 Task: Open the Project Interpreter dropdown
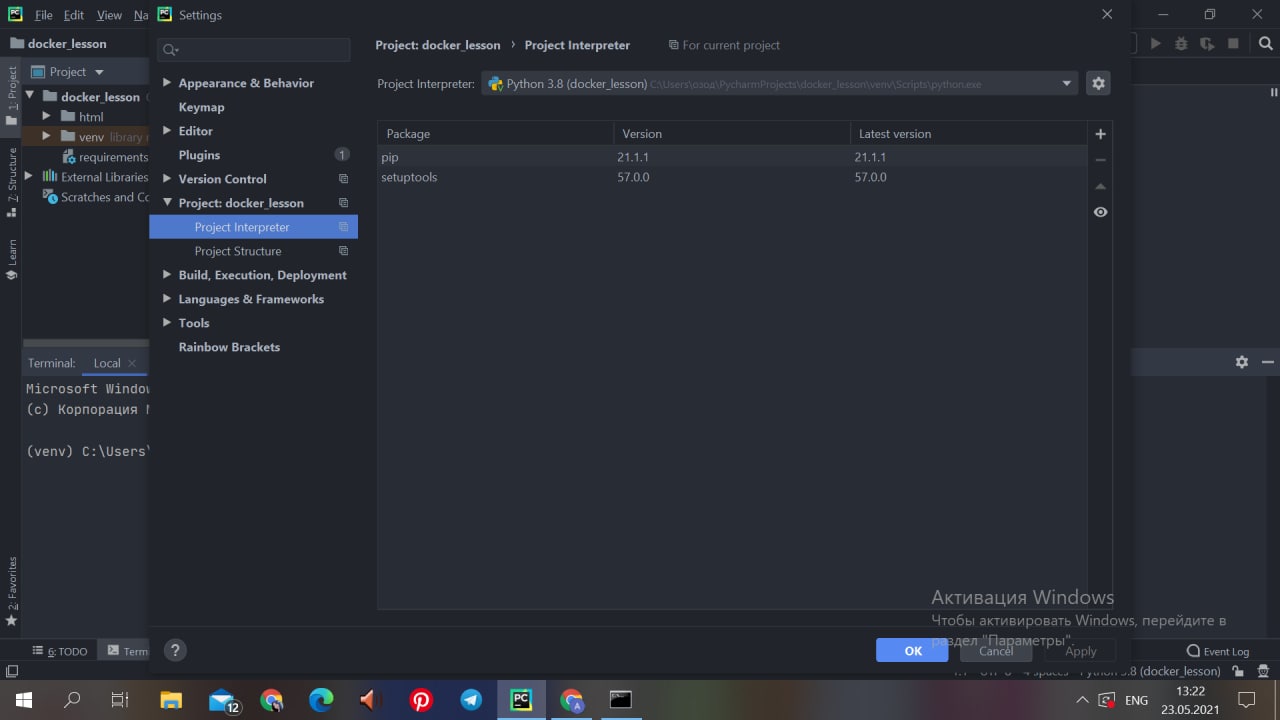tap(780, 84)
